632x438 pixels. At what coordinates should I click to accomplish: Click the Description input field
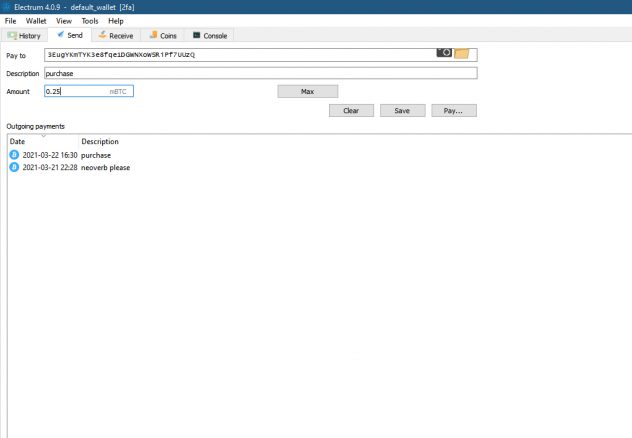tap(261, 73)
